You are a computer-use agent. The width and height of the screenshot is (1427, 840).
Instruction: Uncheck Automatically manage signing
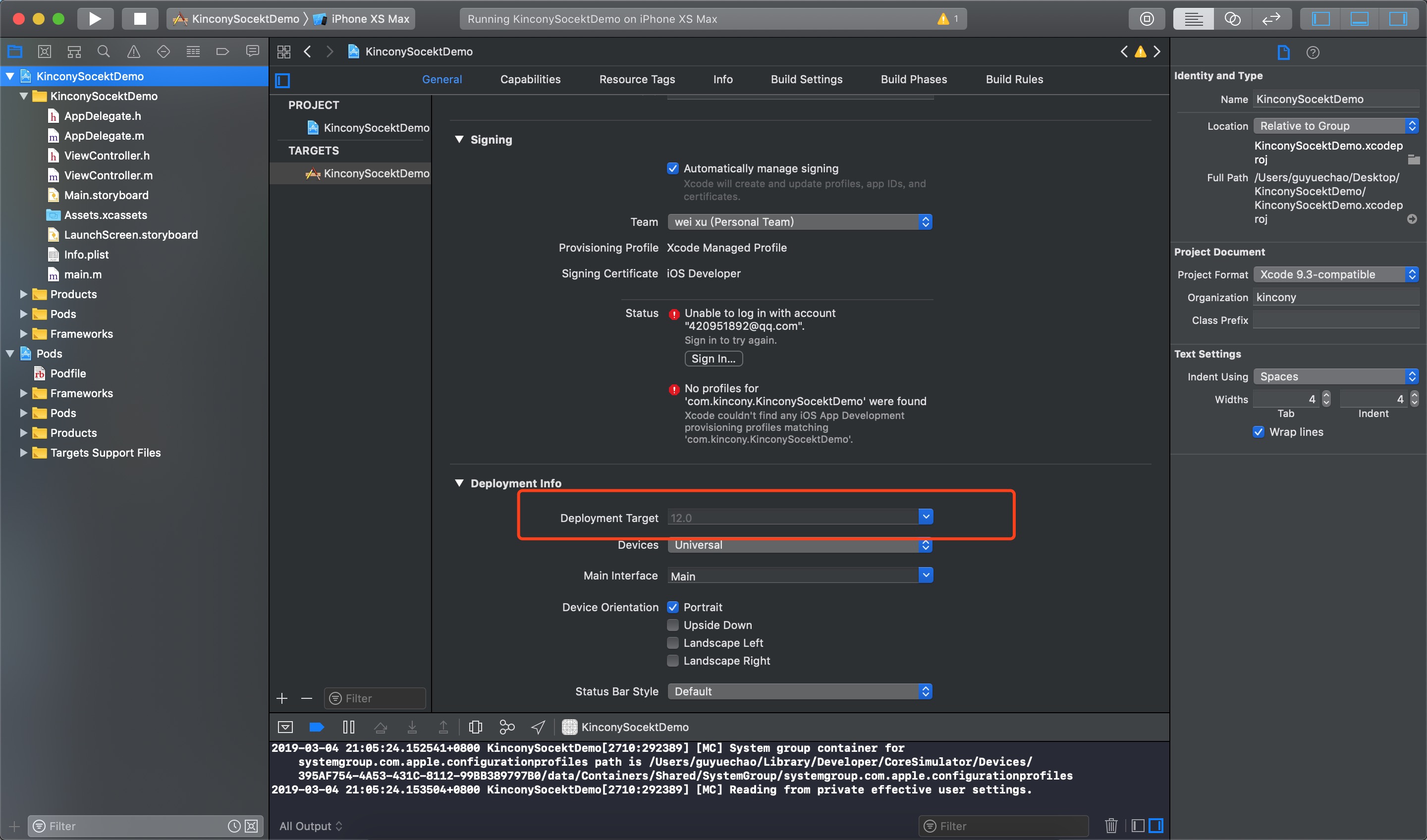[x=673, y=168]
